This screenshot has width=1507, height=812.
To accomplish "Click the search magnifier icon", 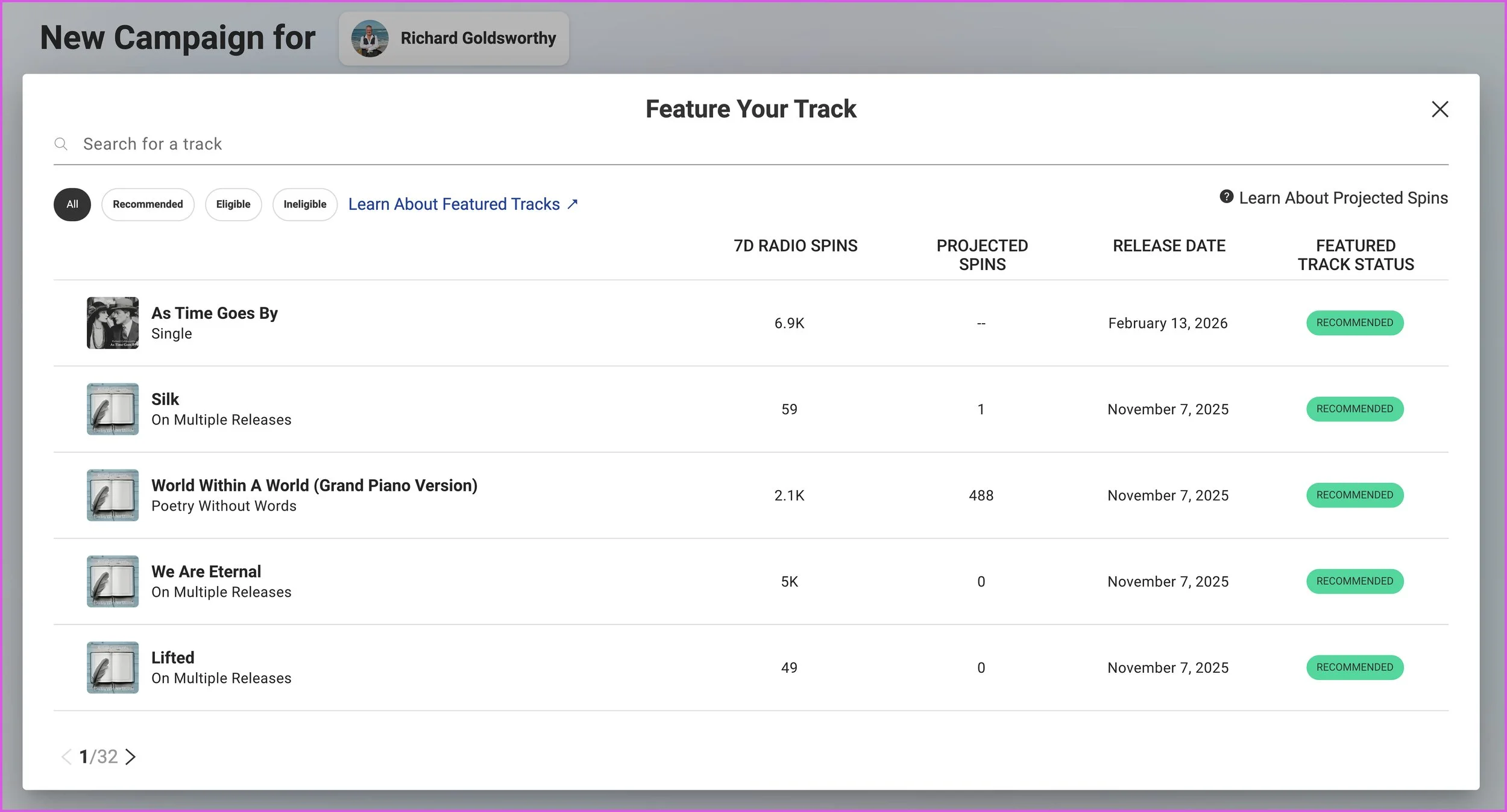I will click(61, 144).
